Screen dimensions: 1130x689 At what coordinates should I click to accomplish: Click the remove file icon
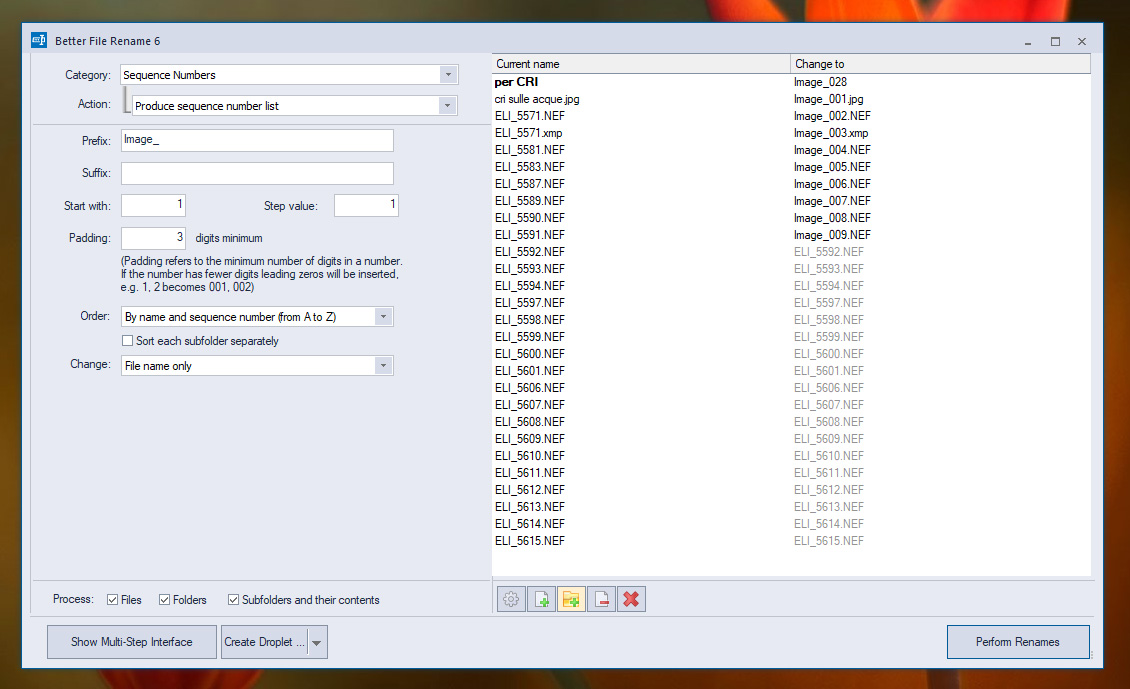pyautogui.click(x=601, y=599)
